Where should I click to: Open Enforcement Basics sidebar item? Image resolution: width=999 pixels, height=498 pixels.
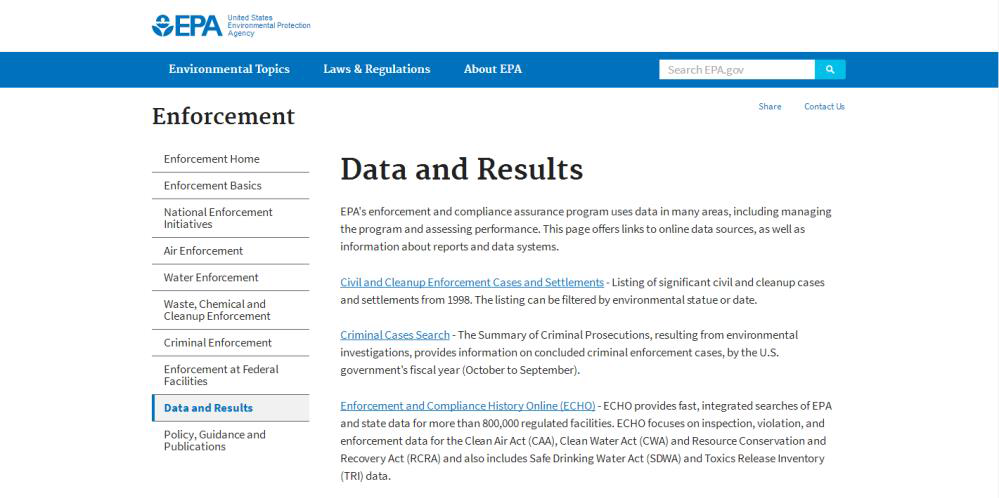coord(231,185)
